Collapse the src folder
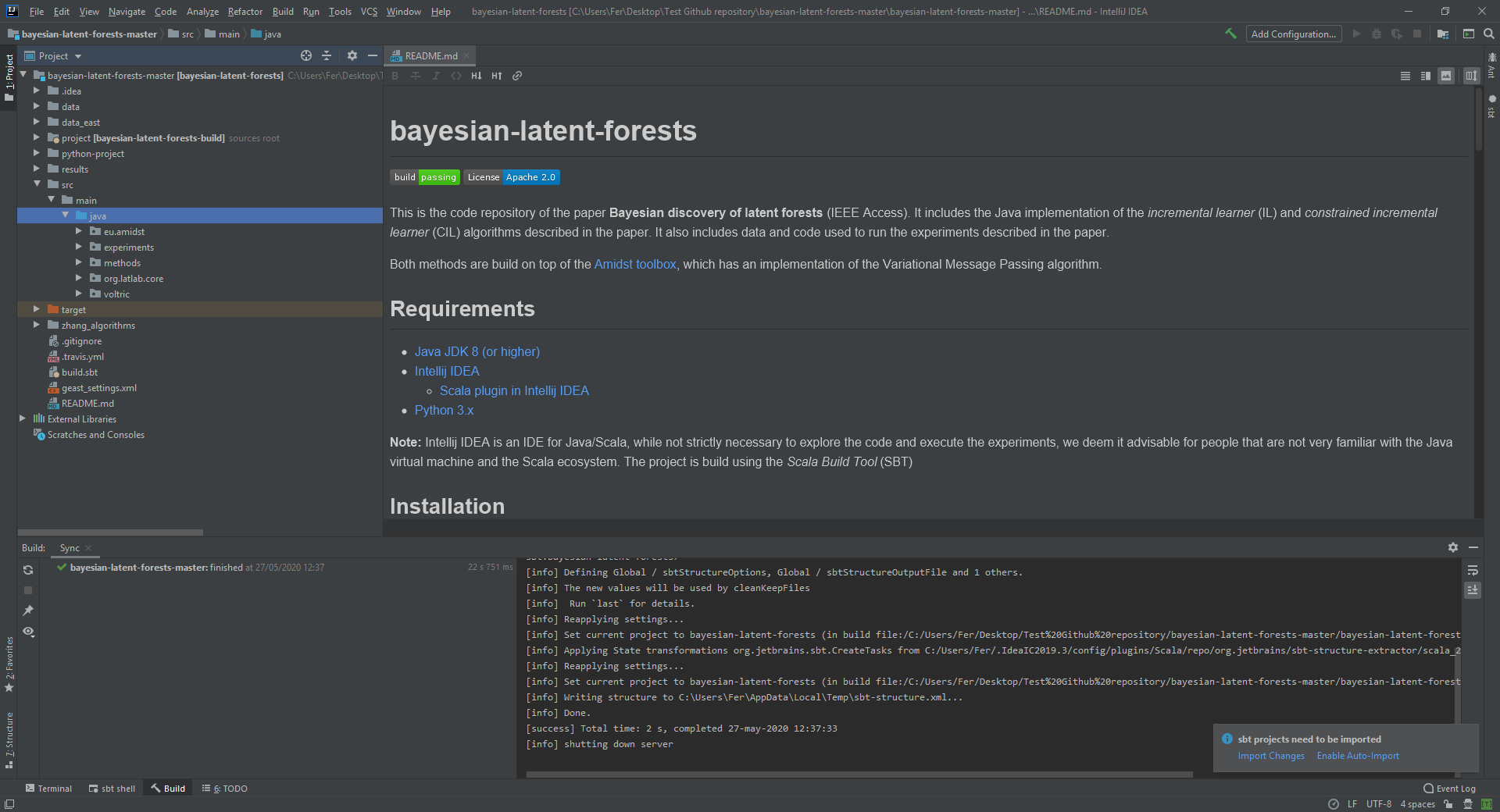1500x812 pixels. (36, 184)
